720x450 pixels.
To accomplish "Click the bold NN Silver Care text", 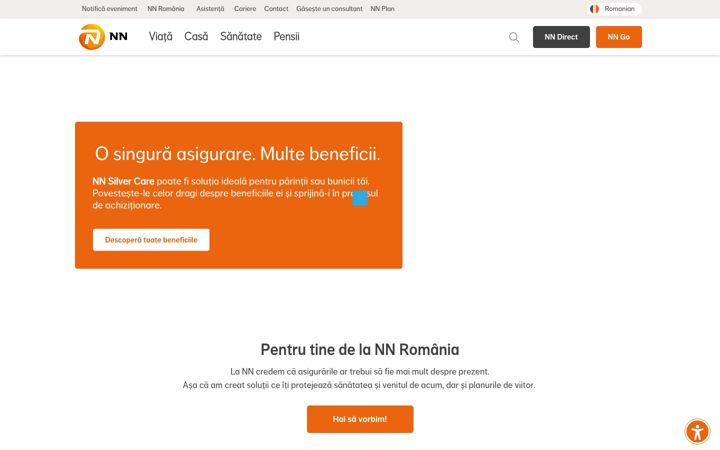I will point(123,181).
